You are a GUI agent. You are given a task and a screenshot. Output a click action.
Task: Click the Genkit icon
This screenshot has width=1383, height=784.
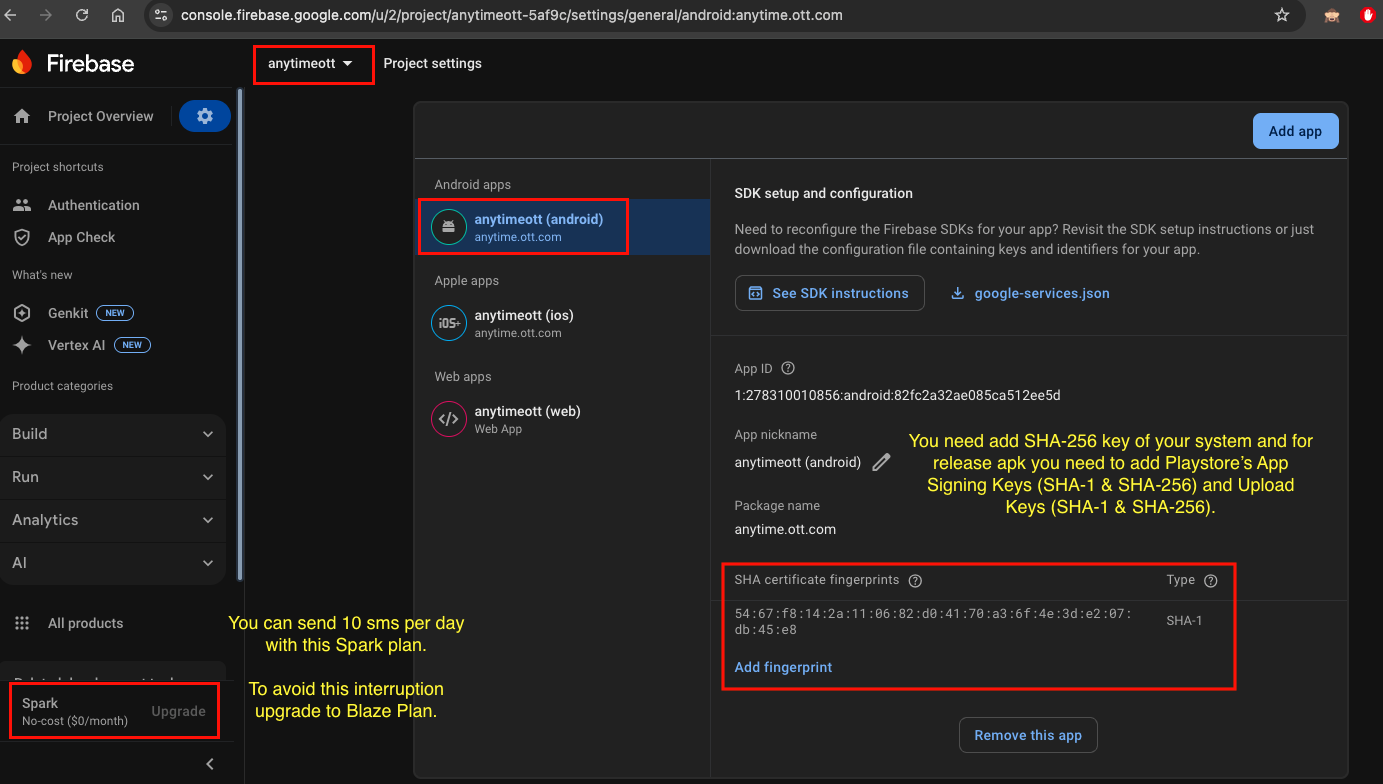coord(22,313)
